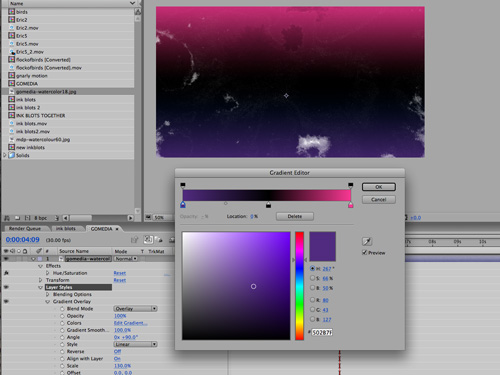Create a new folder in project panel

tap(17, 218)
